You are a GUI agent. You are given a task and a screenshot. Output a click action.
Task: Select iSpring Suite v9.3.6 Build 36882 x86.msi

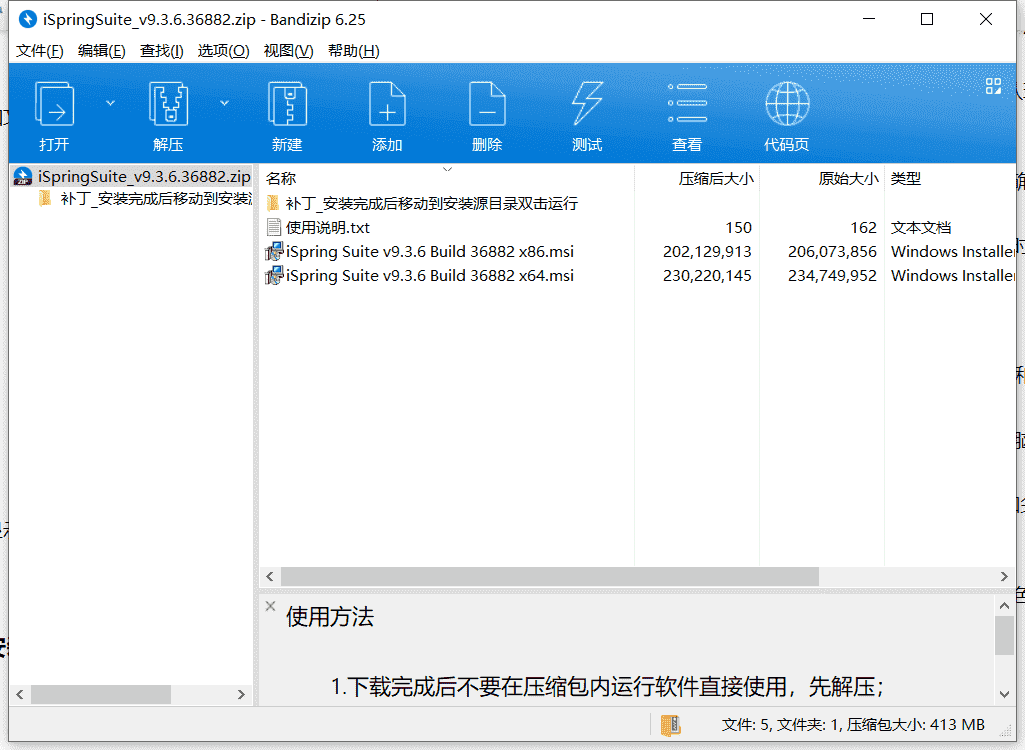tap(419, 252)
